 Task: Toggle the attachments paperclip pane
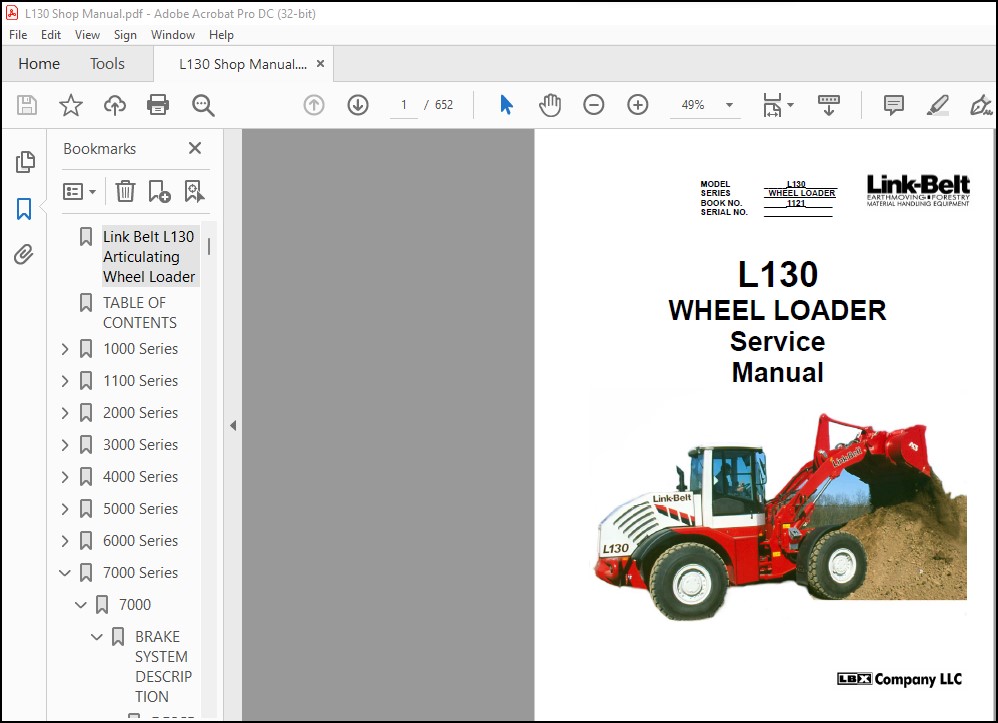click(24, 255)
